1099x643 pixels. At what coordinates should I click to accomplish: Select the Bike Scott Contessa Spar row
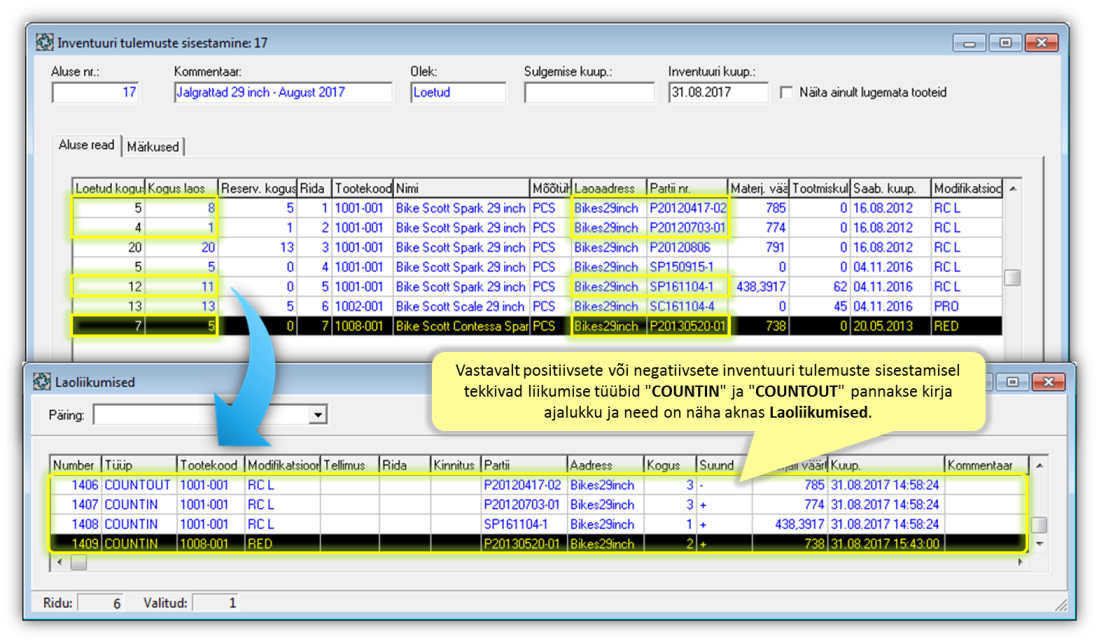coord(537,326)
